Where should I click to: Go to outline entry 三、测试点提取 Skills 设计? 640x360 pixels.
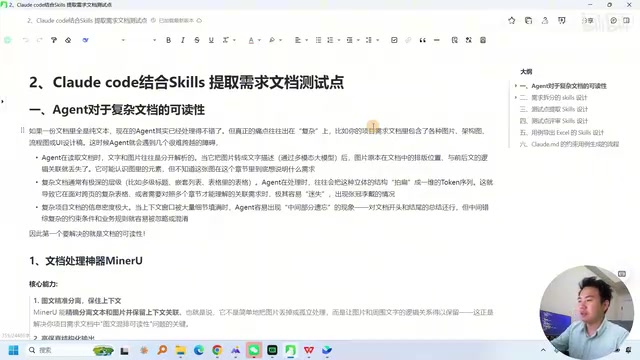pyautogui.click(x=553, y=109)
